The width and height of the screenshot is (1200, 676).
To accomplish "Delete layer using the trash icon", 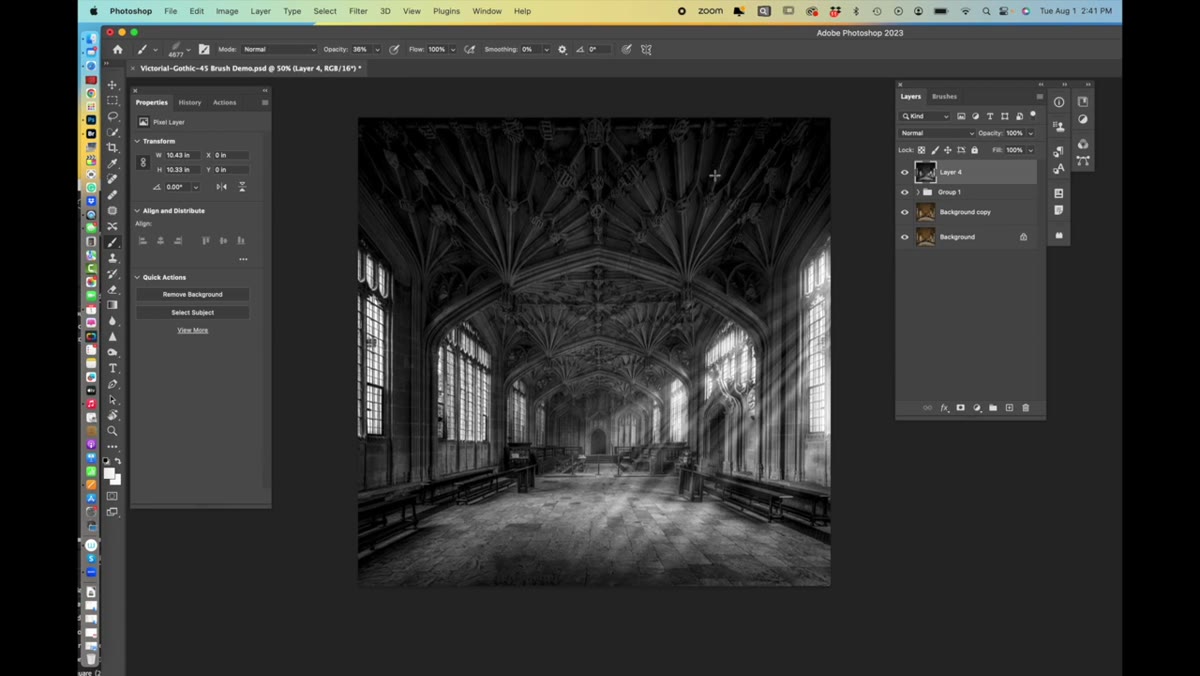I will click(1025, 408).
